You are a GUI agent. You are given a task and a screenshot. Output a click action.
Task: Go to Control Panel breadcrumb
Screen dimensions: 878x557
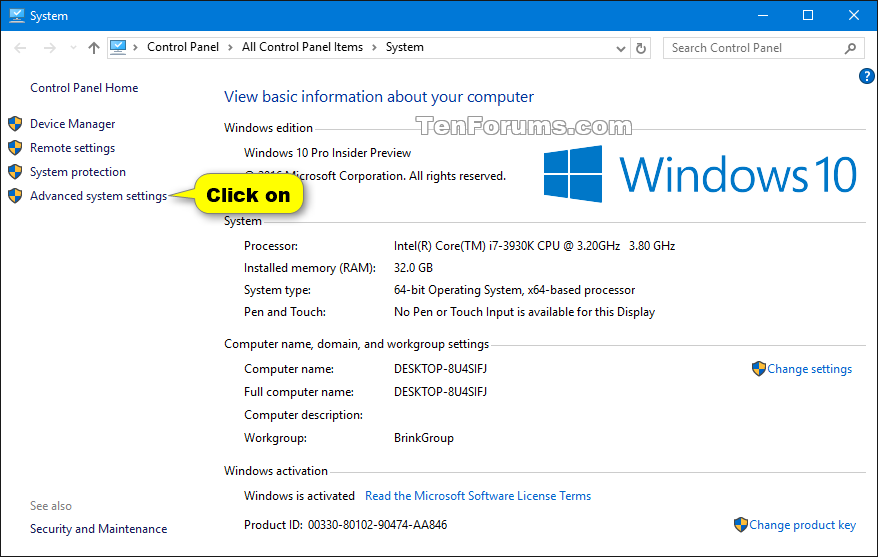(183, 47)
